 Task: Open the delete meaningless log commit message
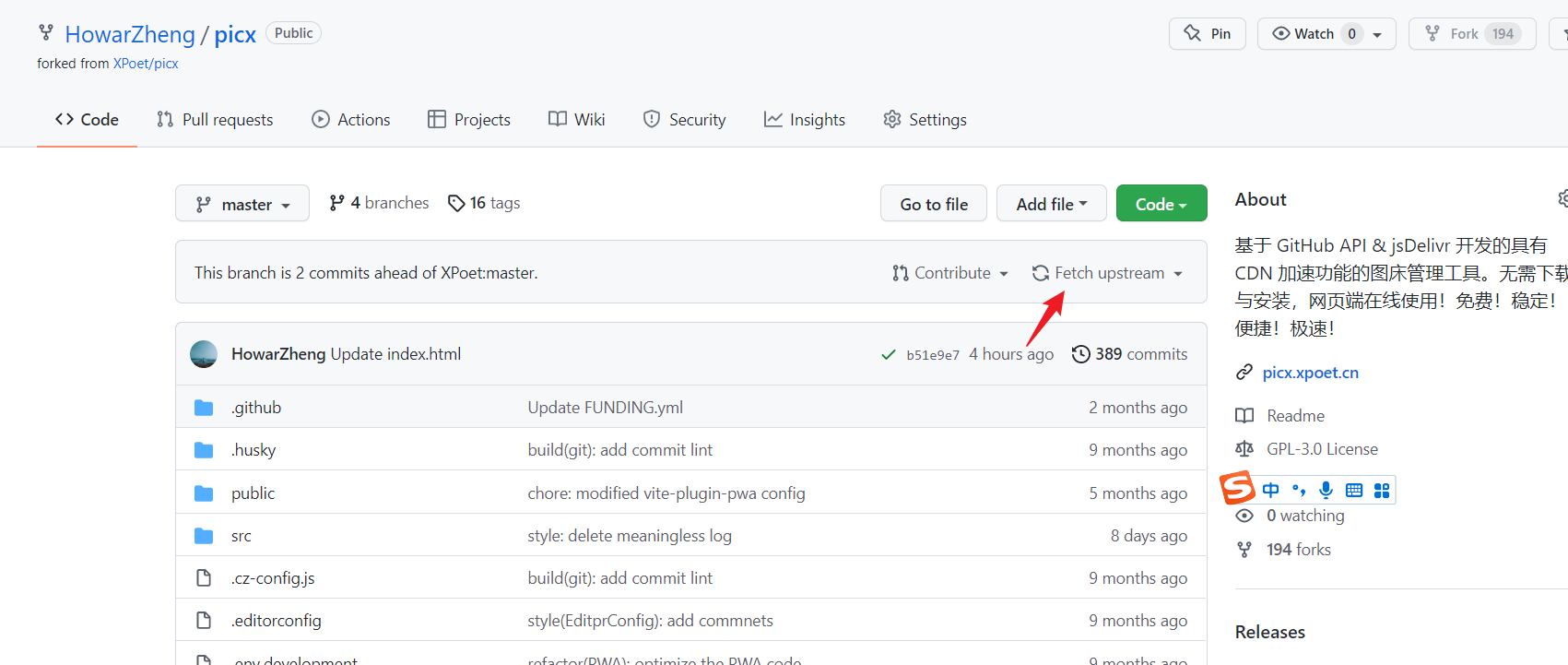[x=630, y=536]
